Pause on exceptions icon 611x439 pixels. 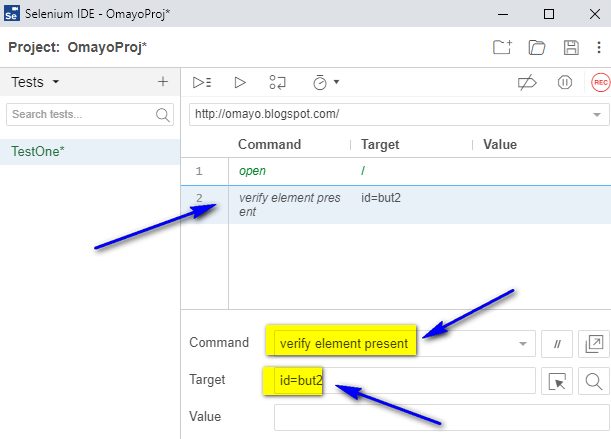click(x=565, y=82)
